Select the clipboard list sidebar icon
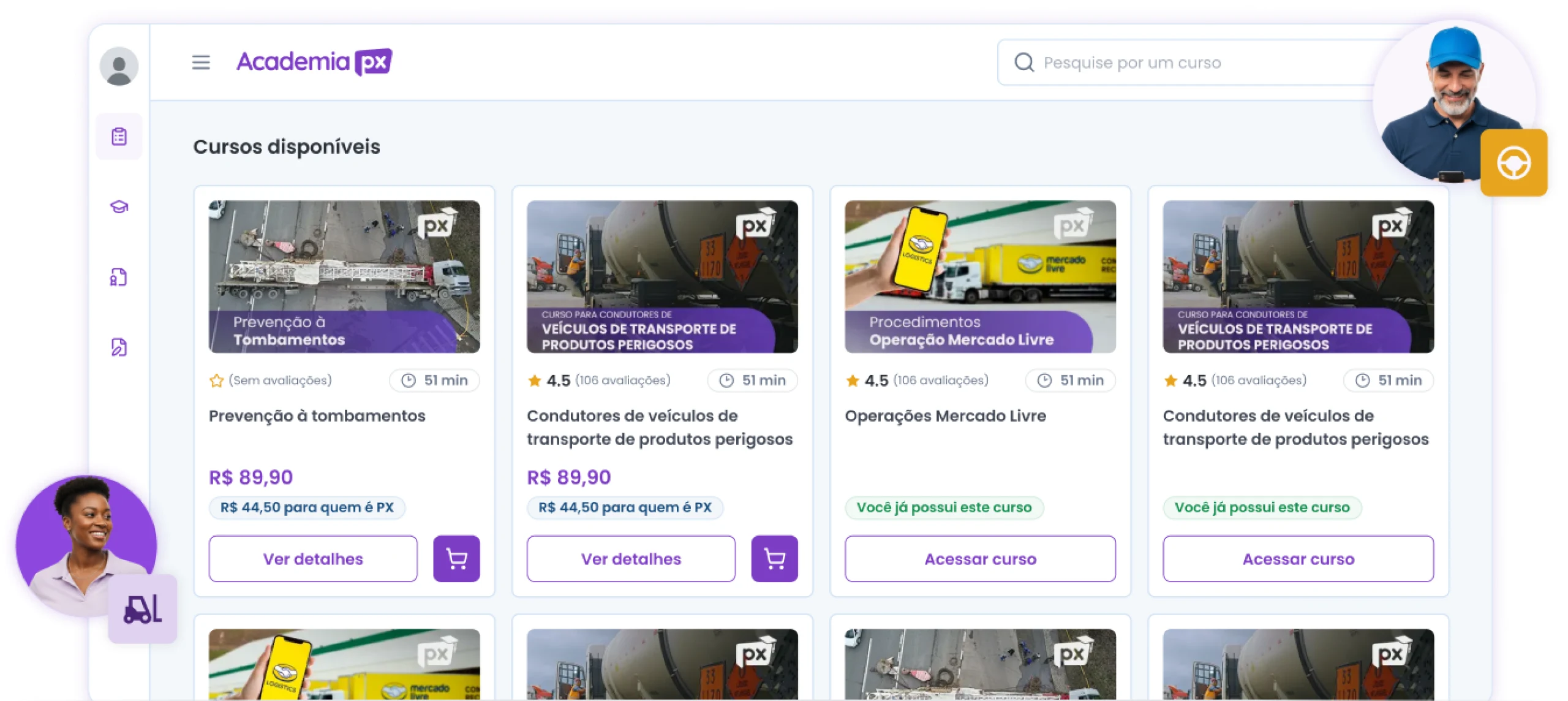The image size is (1568, 701). click(119, 136)
